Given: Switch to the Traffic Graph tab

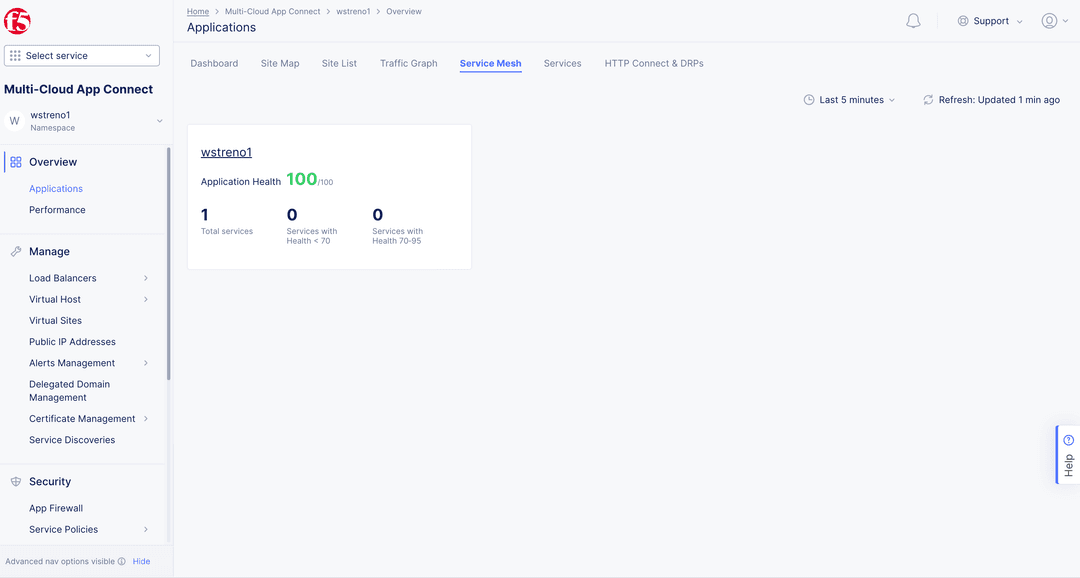Looking at the screenshot, I should [408, 63].
